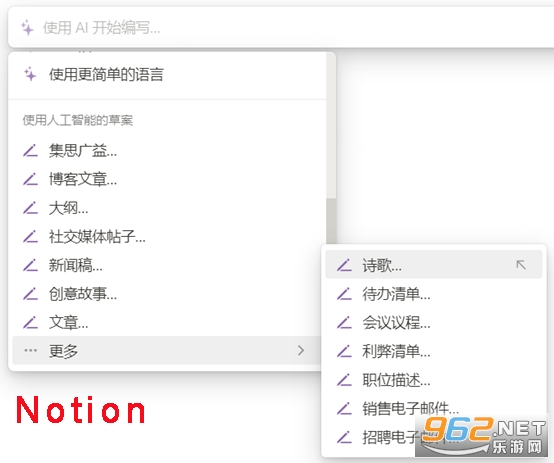Screen dimensions: 554x463
Task: Click pencil icon next to 诗歌
Action: 344,265
